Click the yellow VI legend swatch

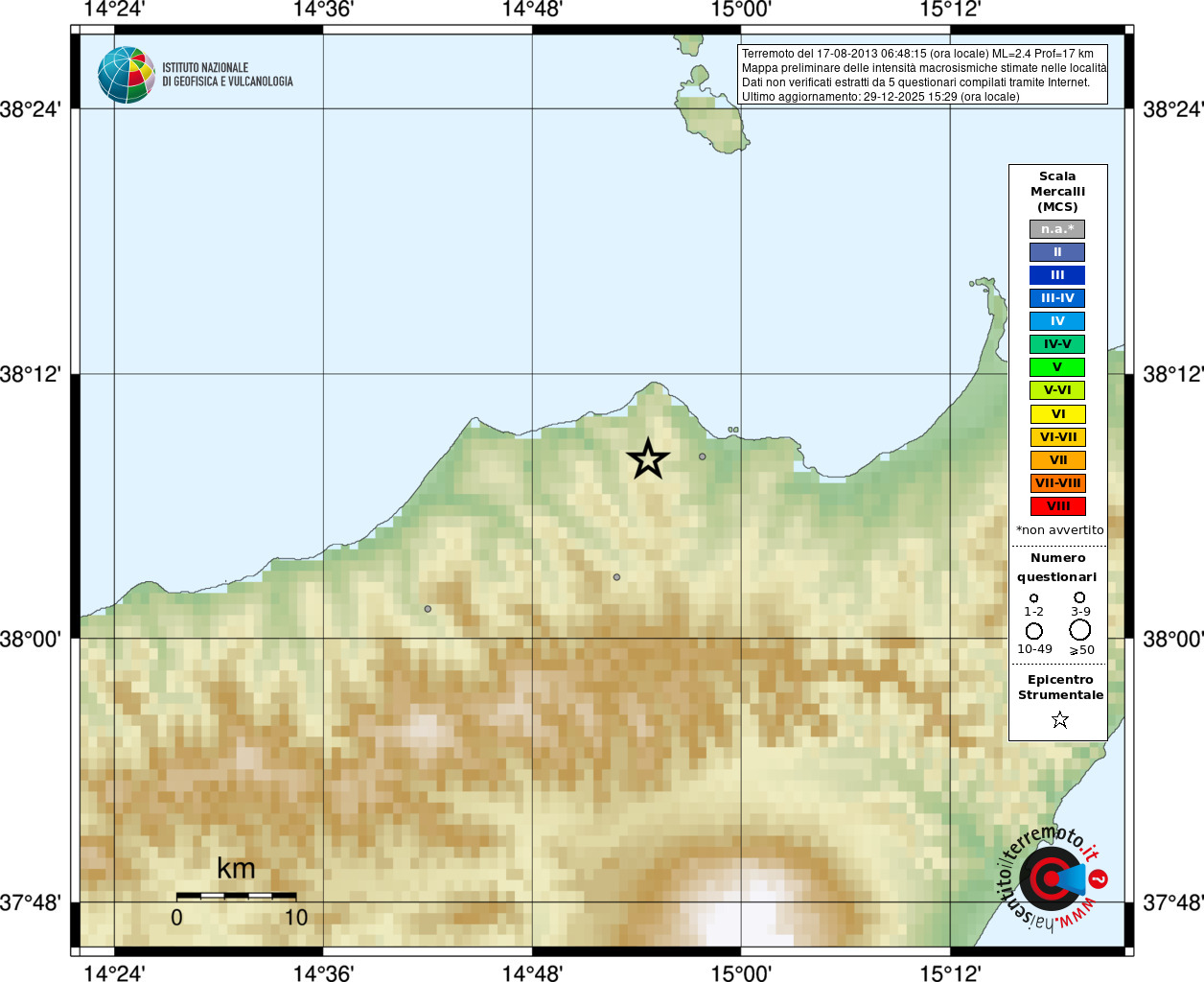(x=1057, y=414)
